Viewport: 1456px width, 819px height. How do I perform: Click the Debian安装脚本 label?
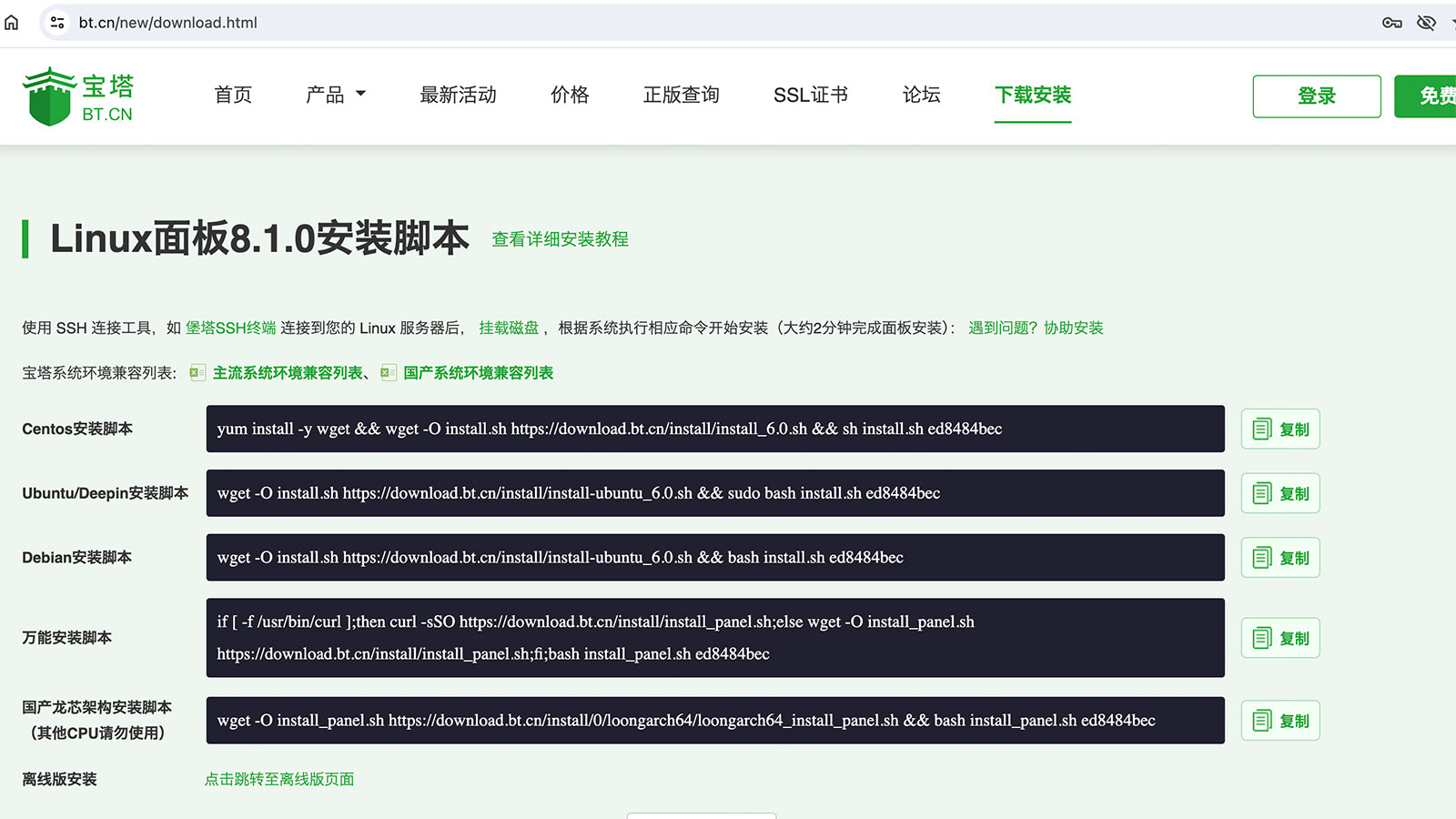77,558
